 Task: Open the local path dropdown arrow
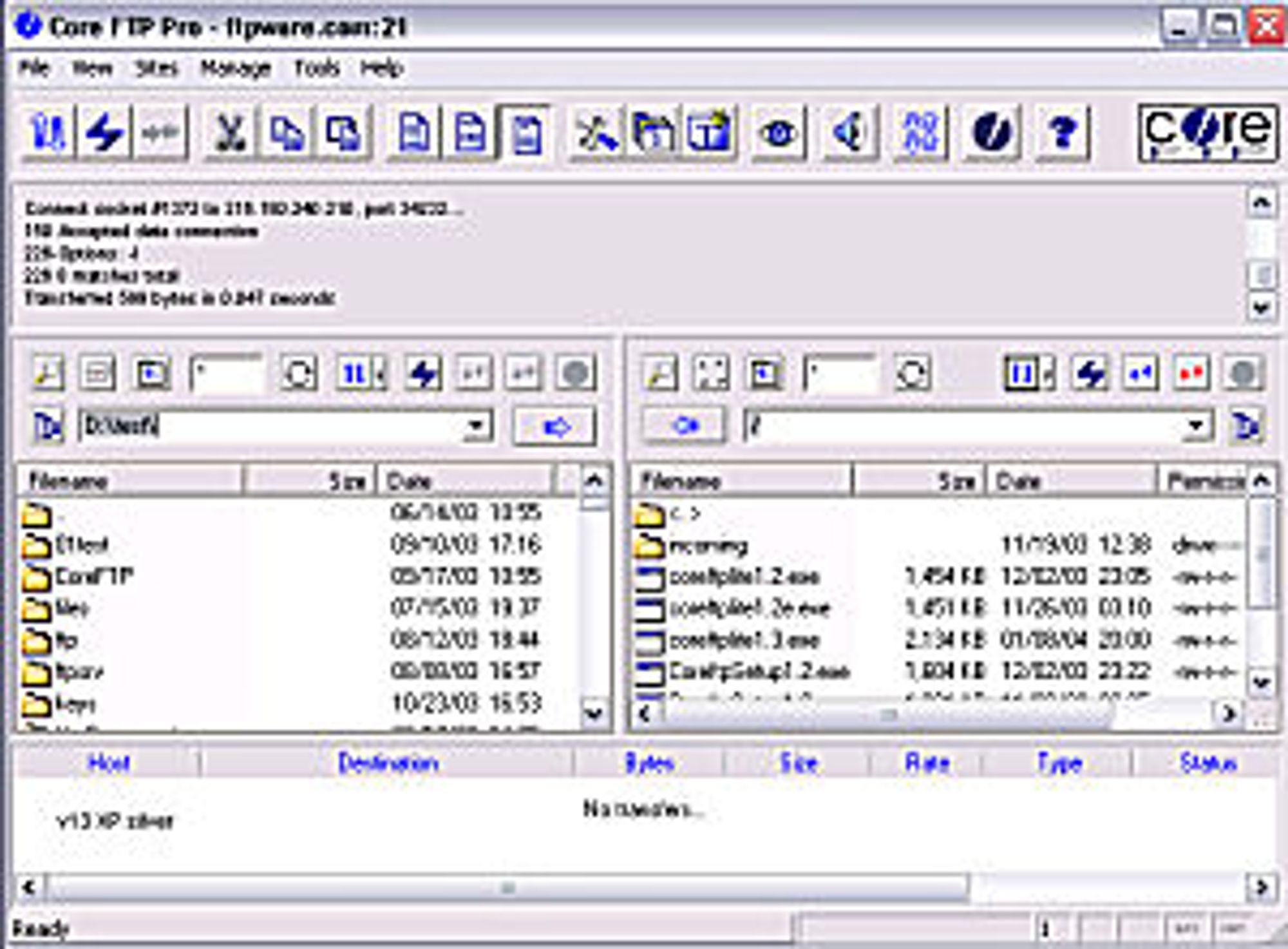[x=476, y=426]
